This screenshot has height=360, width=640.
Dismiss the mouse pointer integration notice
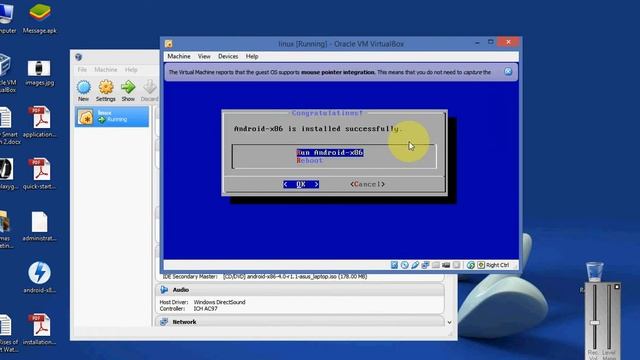pos(508,71)
